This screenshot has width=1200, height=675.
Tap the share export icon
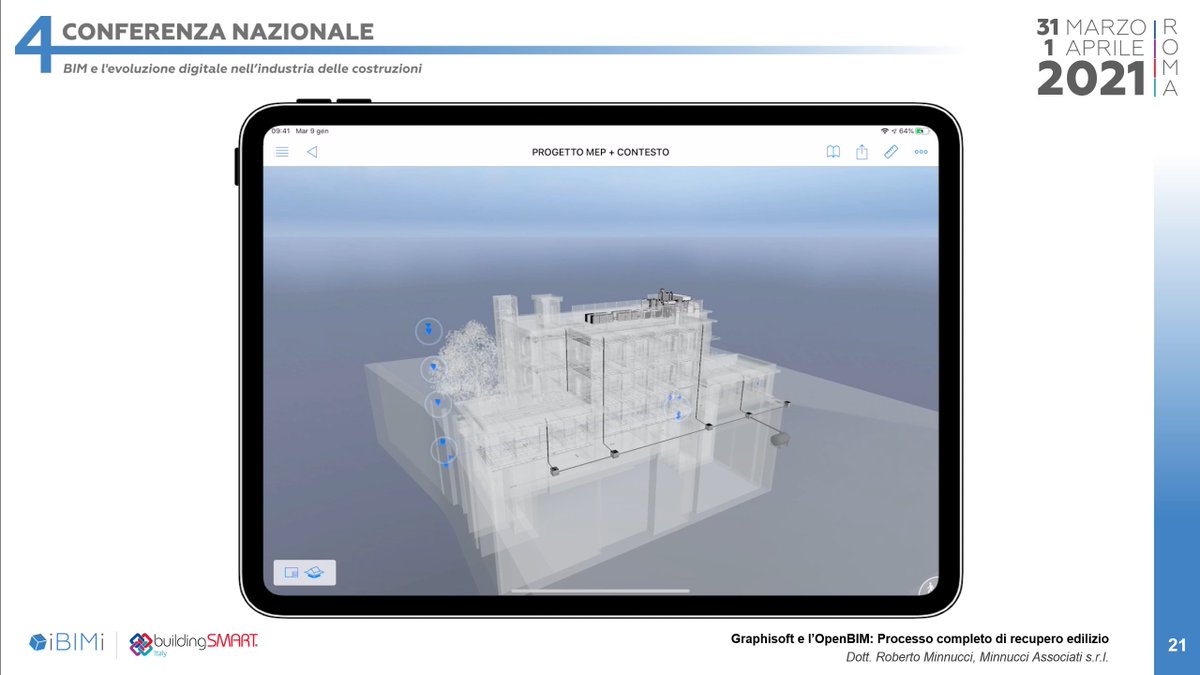[x=861, y=152]
